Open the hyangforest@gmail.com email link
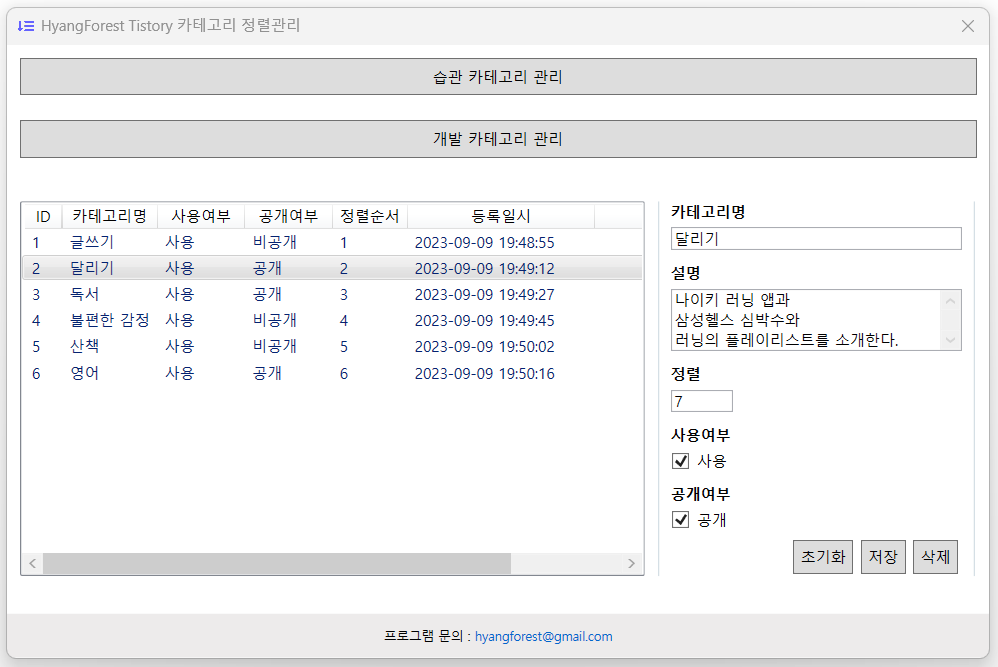Viewport: 998px width, 667px height. pyautogui.click(x=544, y=636)
